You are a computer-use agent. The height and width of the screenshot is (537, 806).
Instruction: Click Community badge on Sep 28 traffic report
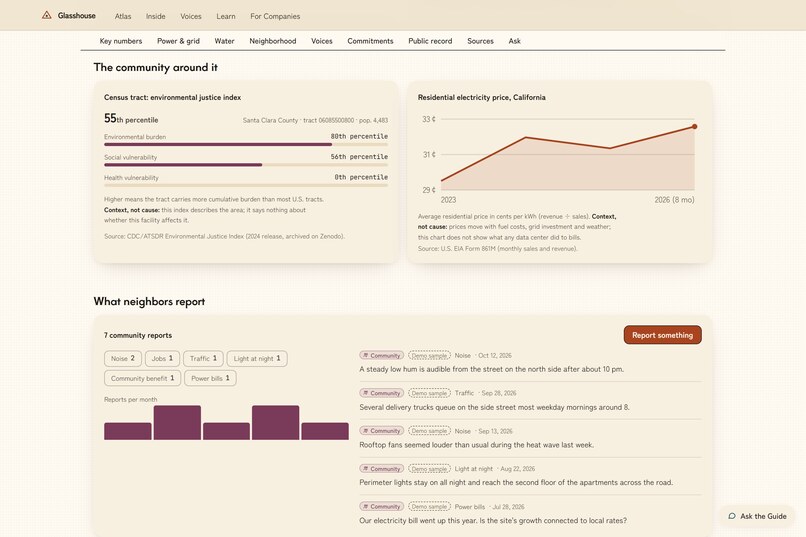[381, 393]
